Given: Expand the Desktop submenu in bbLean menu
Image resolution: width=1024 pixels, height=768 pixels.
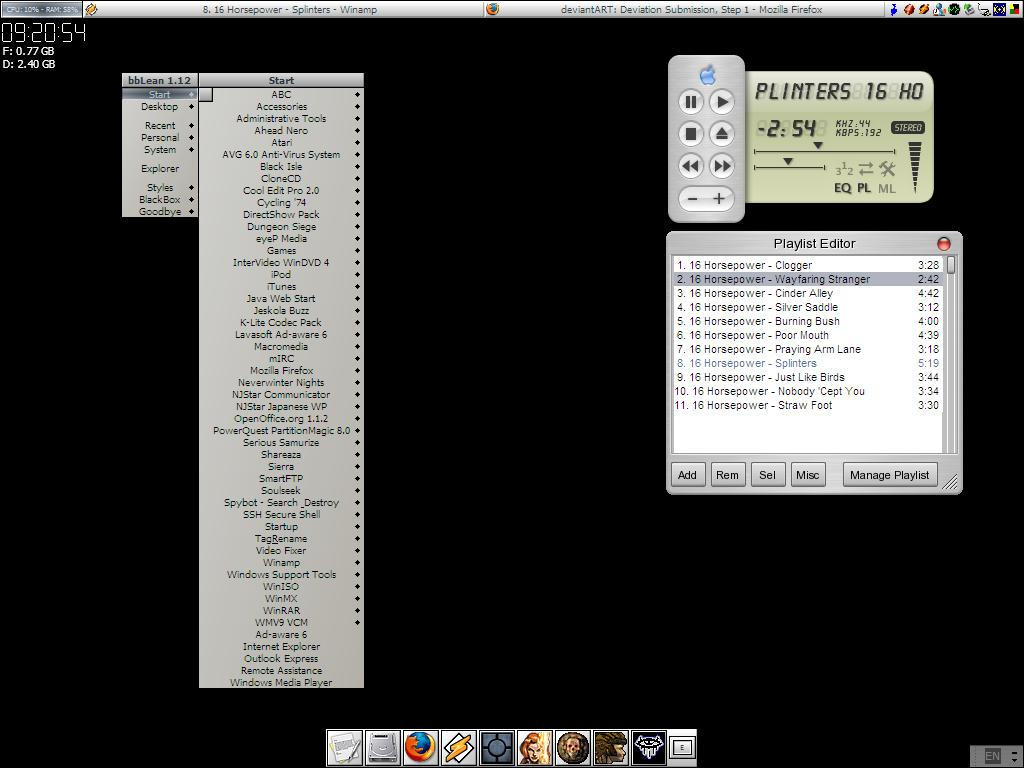Looking at the screenshot, I should pyautogui.click(x=160, y=106).
